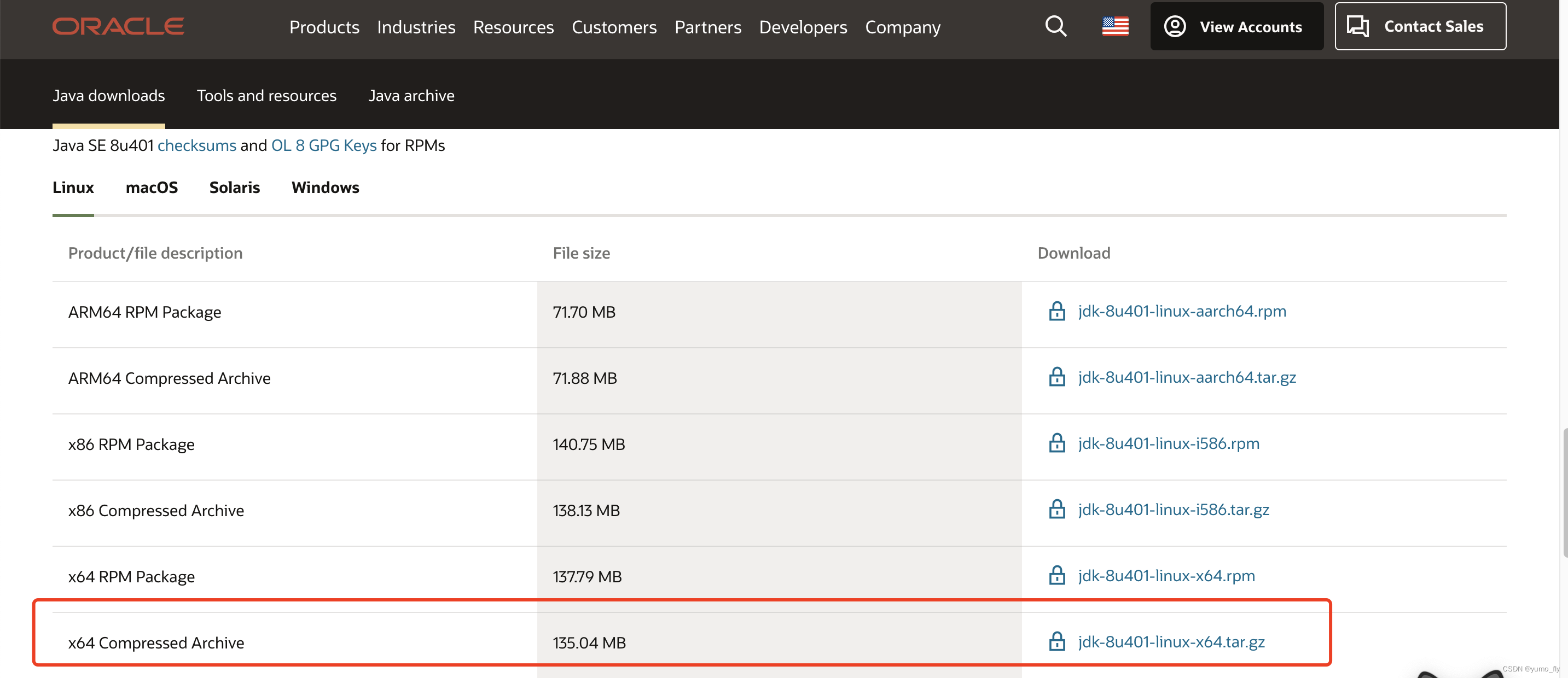The image size is (1568, 678).
Task: Click the US flag country selector
Action: coord(1115,26)
